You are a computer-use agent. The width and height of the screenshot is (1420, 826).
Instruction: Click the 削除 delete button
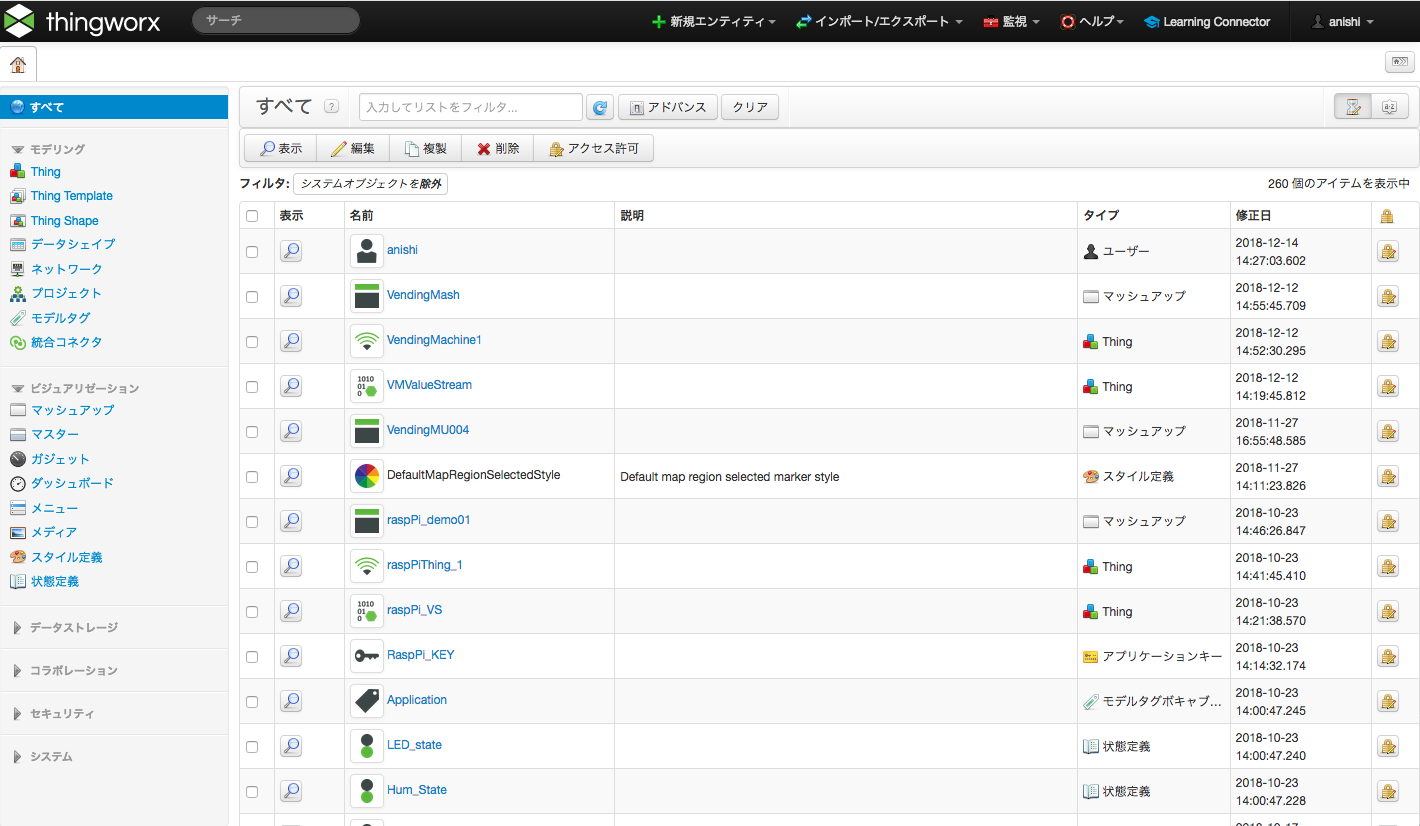(497, 148)
